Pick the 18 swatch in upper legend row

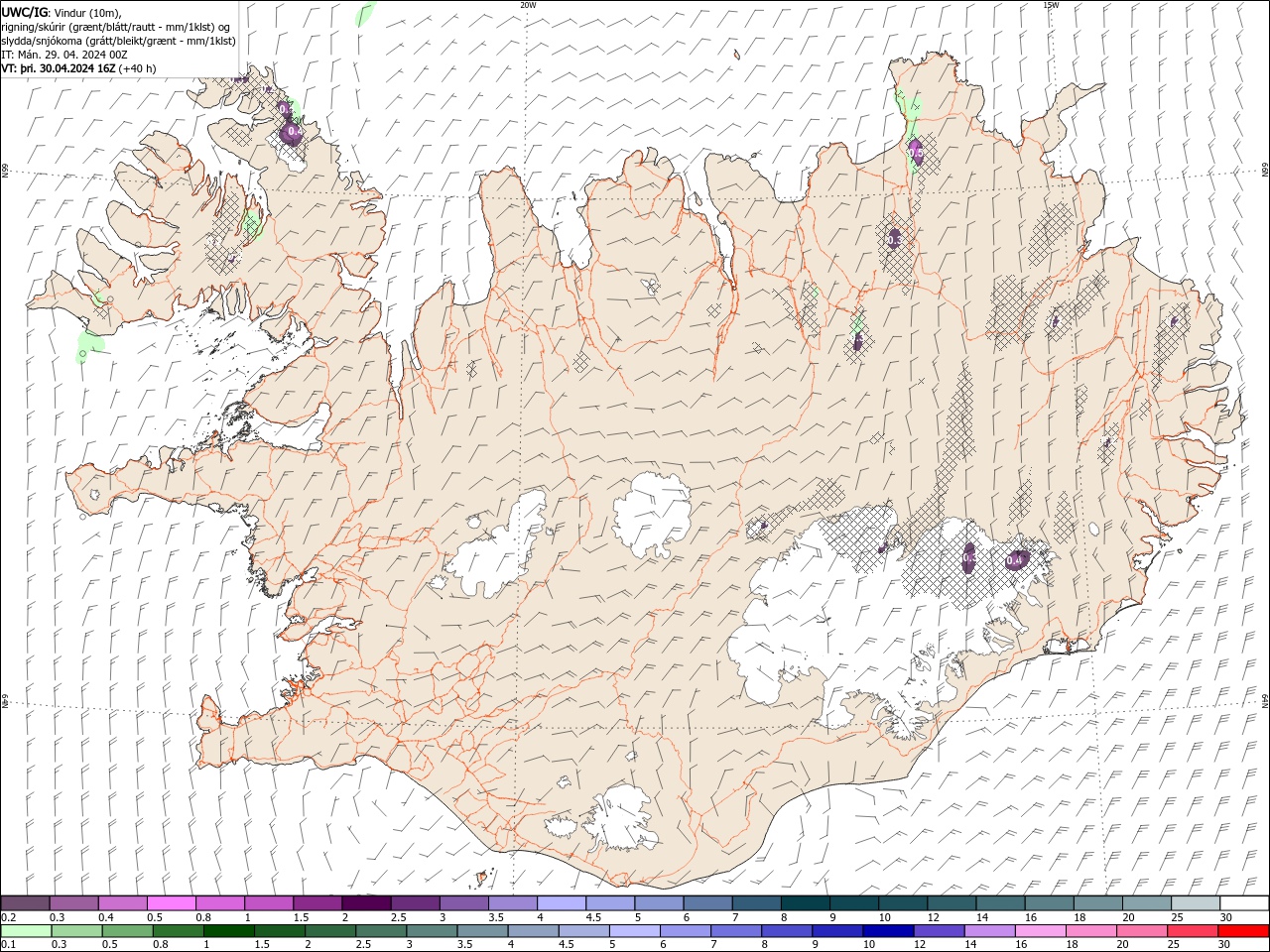point(1096,903)
